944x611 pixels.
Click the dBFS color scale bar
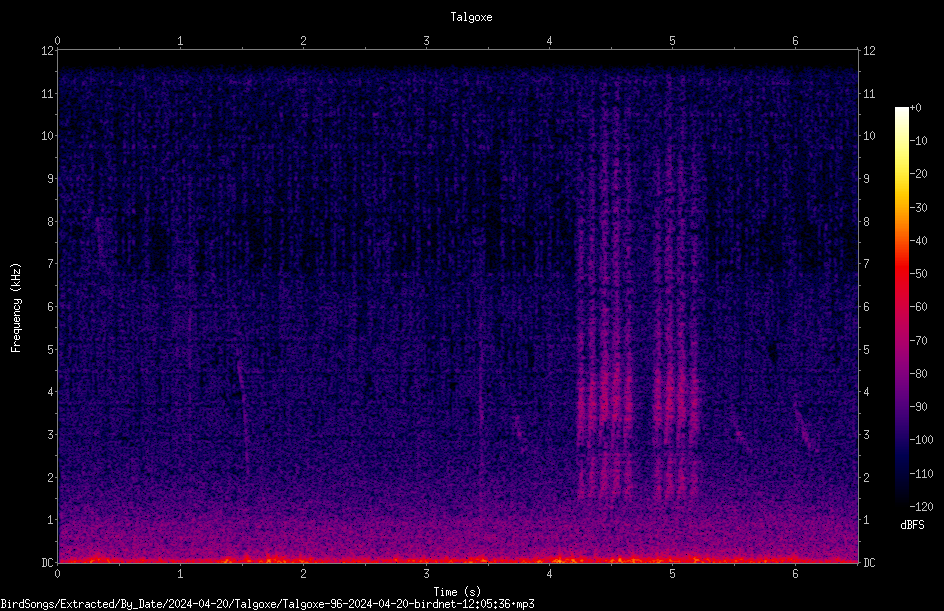[x=901, y=307]
